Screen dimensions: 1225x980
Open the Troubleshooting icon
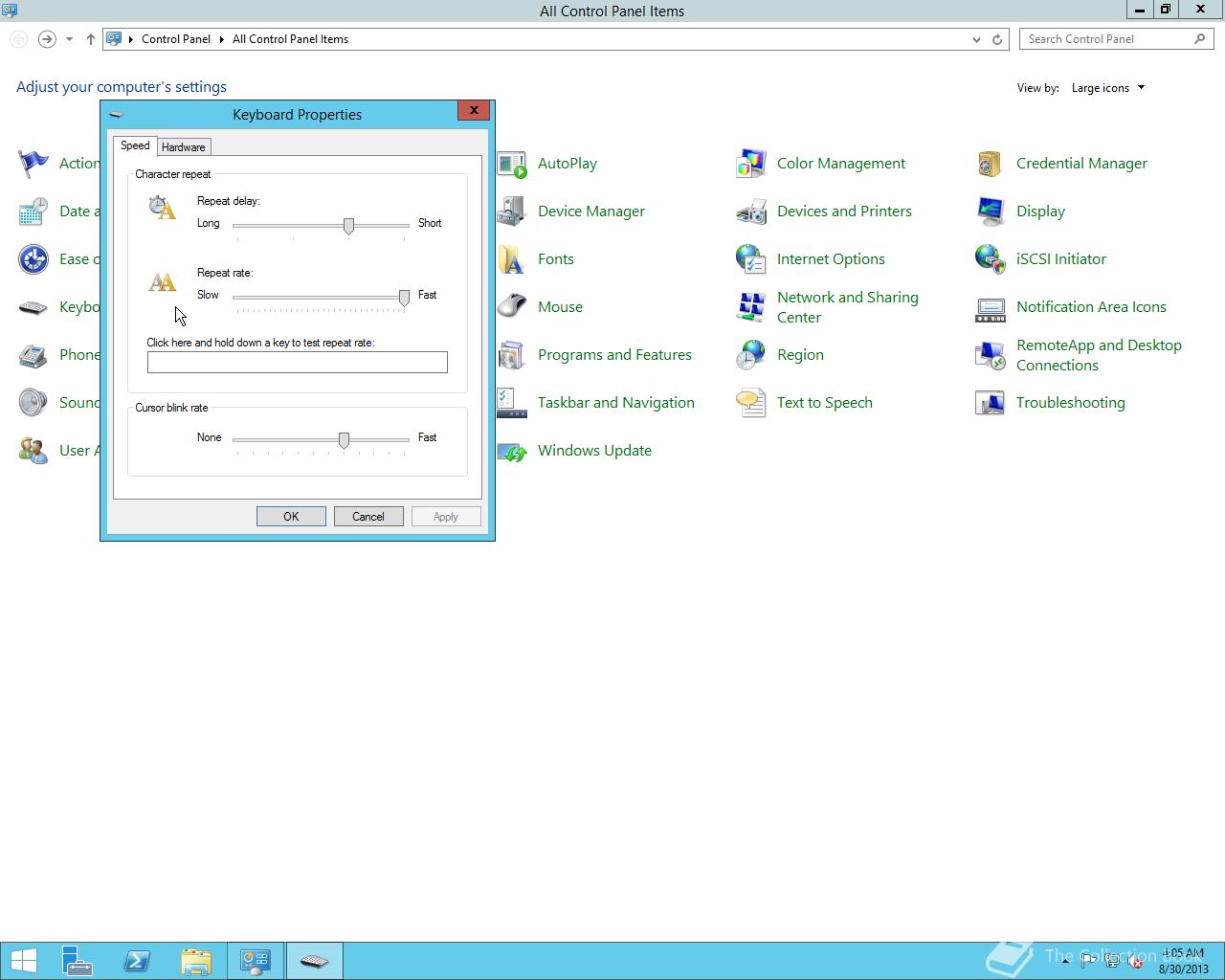click(991, 403)
